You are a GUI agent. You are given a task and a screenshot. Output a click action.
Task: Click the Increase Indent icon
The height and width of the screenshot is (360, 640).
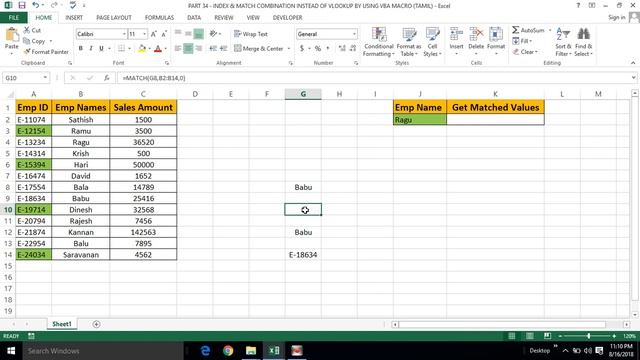click(223, 49)
